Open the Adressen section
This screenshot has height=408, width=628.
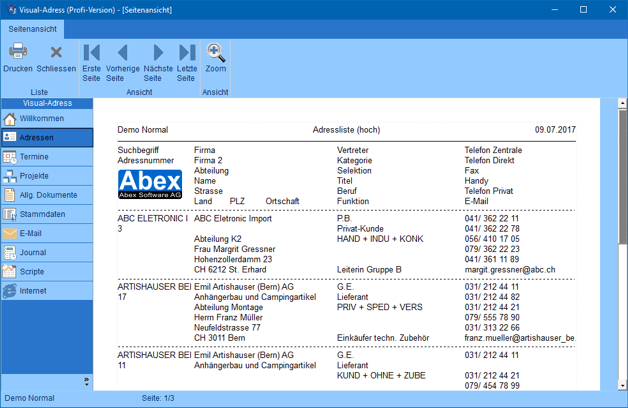tap(46, 137)
